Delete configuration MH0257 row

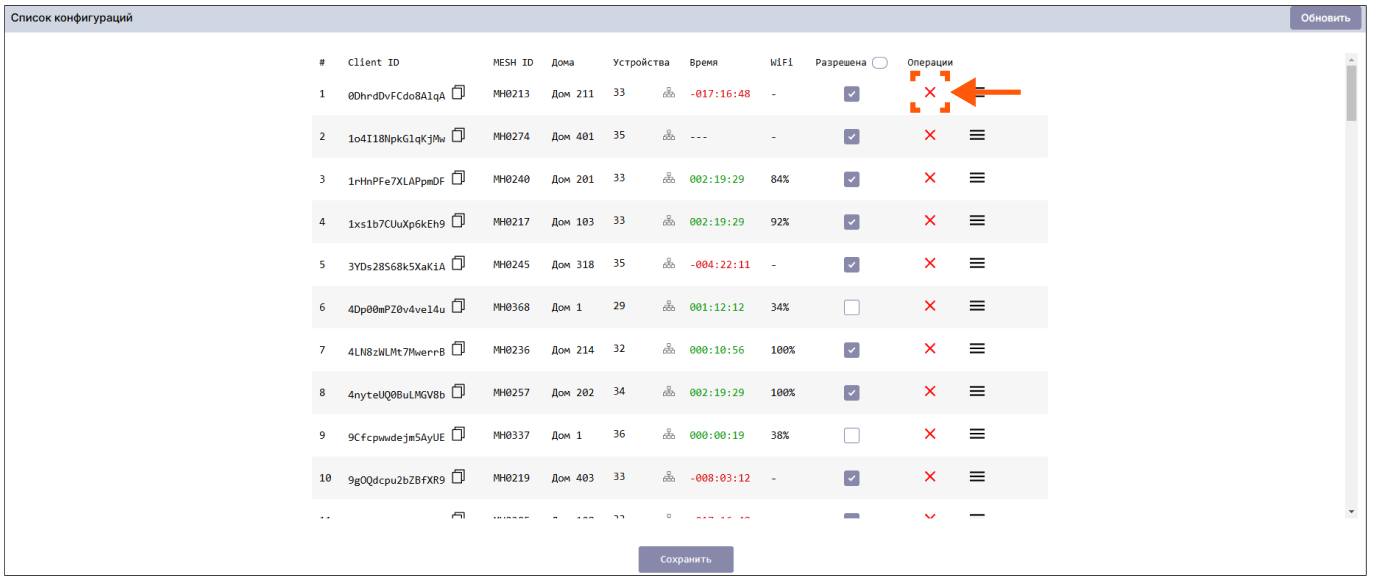coord(930,392)
